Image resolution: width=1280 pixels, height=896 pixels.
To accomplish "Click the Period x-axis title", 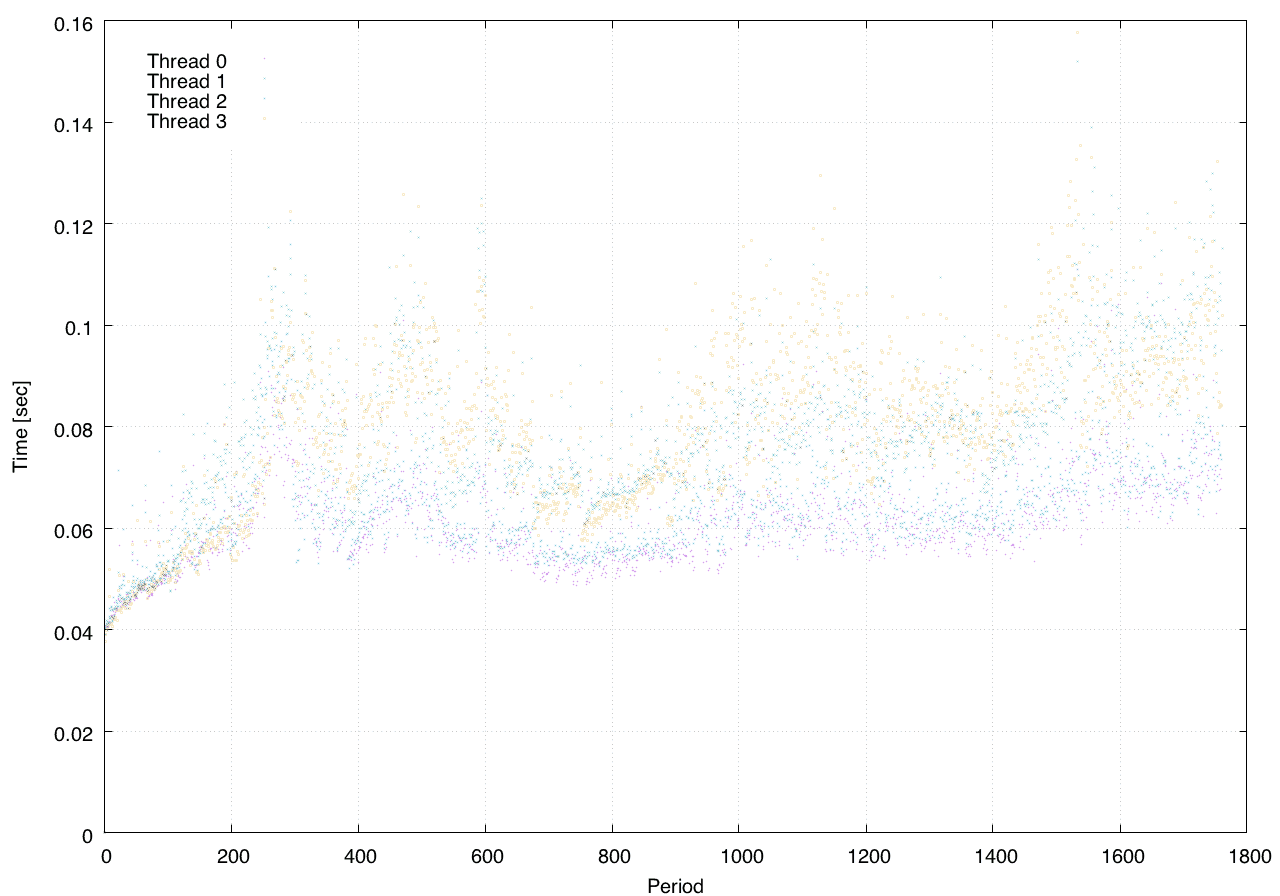I will pyautogui.click(x=675, y=885).
